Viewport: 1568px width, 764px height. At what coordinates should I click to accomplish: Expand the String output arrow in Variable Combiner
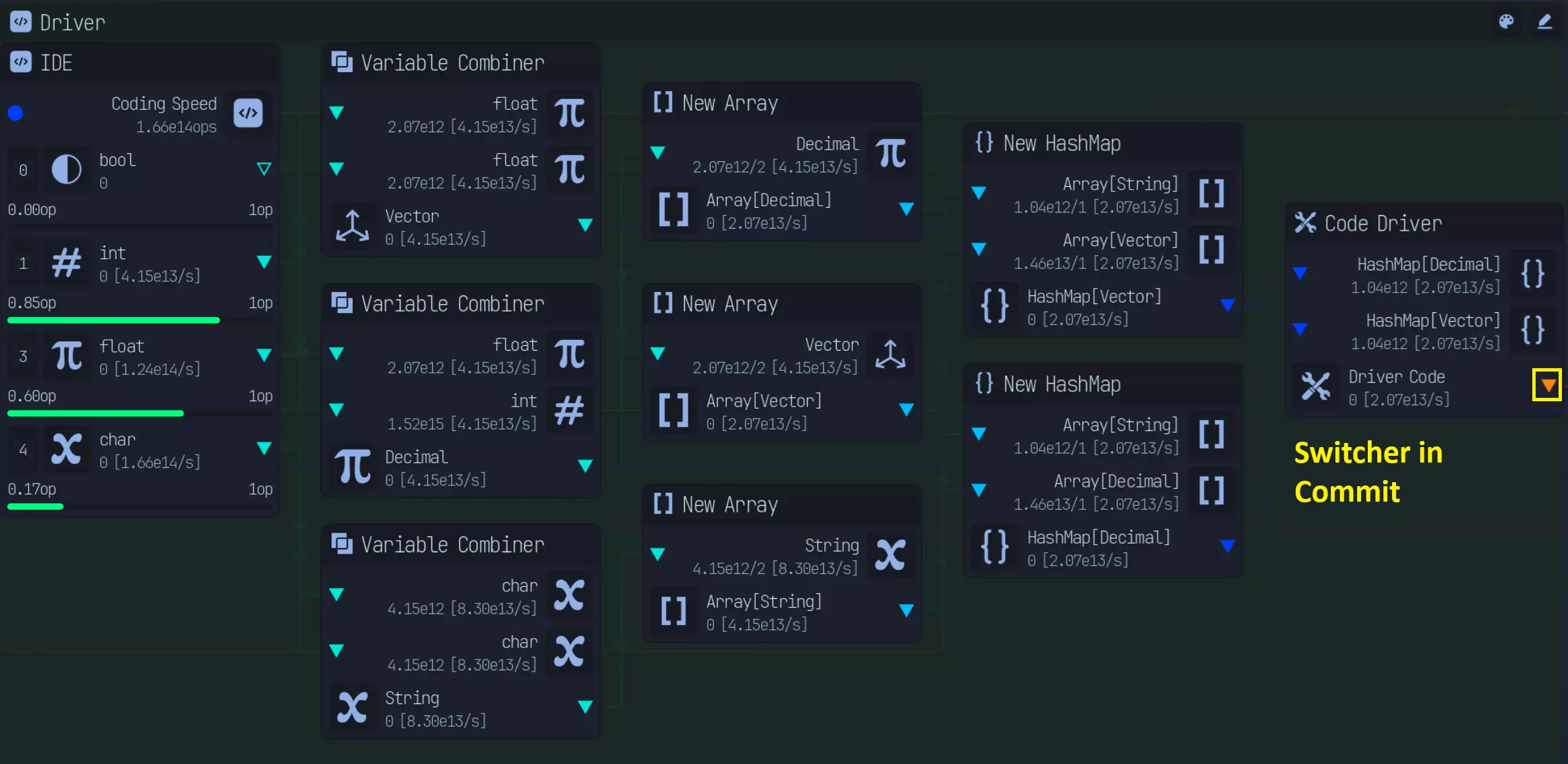(585, 707)
